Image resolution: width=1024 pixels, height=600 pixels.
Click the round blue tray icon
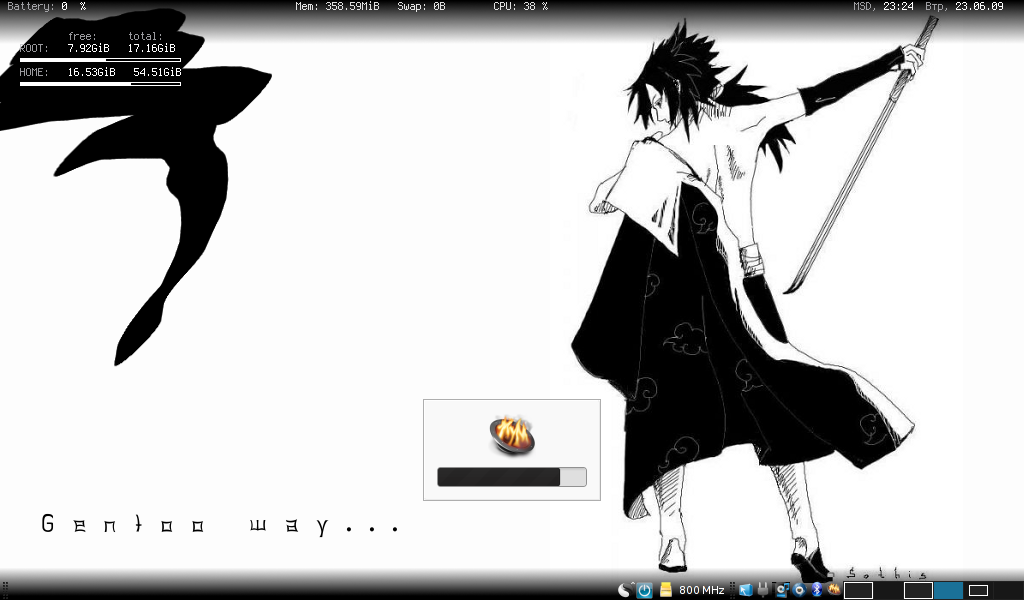coord(799,590)
